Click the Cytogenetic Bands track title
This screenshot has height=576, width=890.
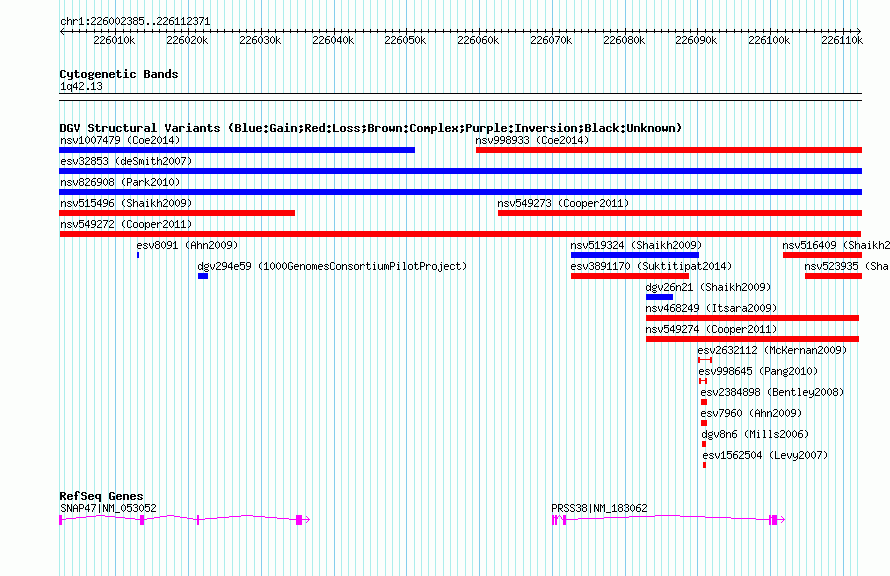119,74
